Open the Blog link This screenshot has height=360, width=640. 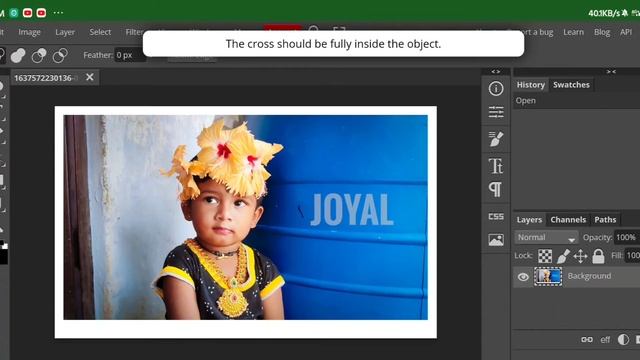click(x=602, y=32)
